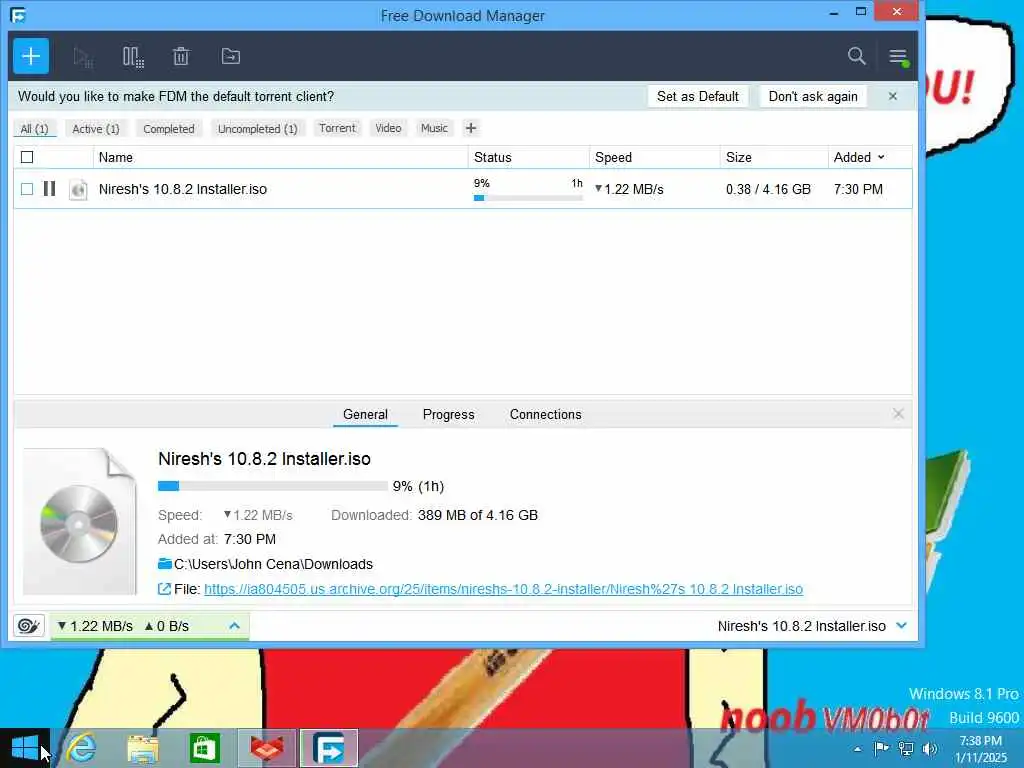Screen dimensions: 1024x768
Task: Open the C:\Users\John Cena\Downloads folder path
Action: 273,564
